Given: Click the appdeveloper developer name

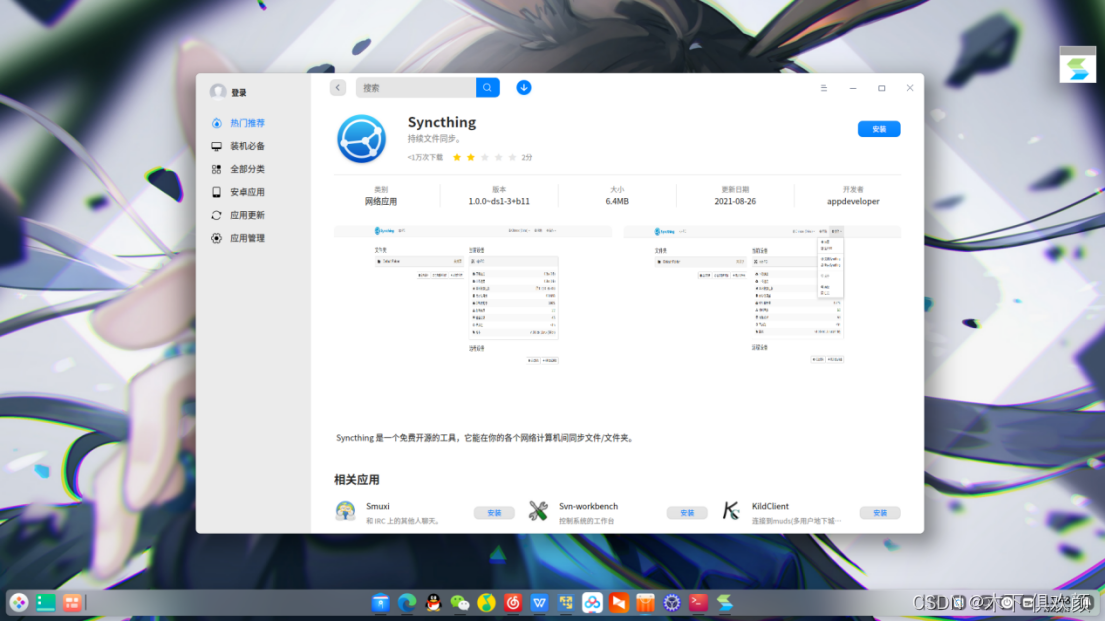Looking at the screenshot, I should pyautogui.click(x=853, y=202).
